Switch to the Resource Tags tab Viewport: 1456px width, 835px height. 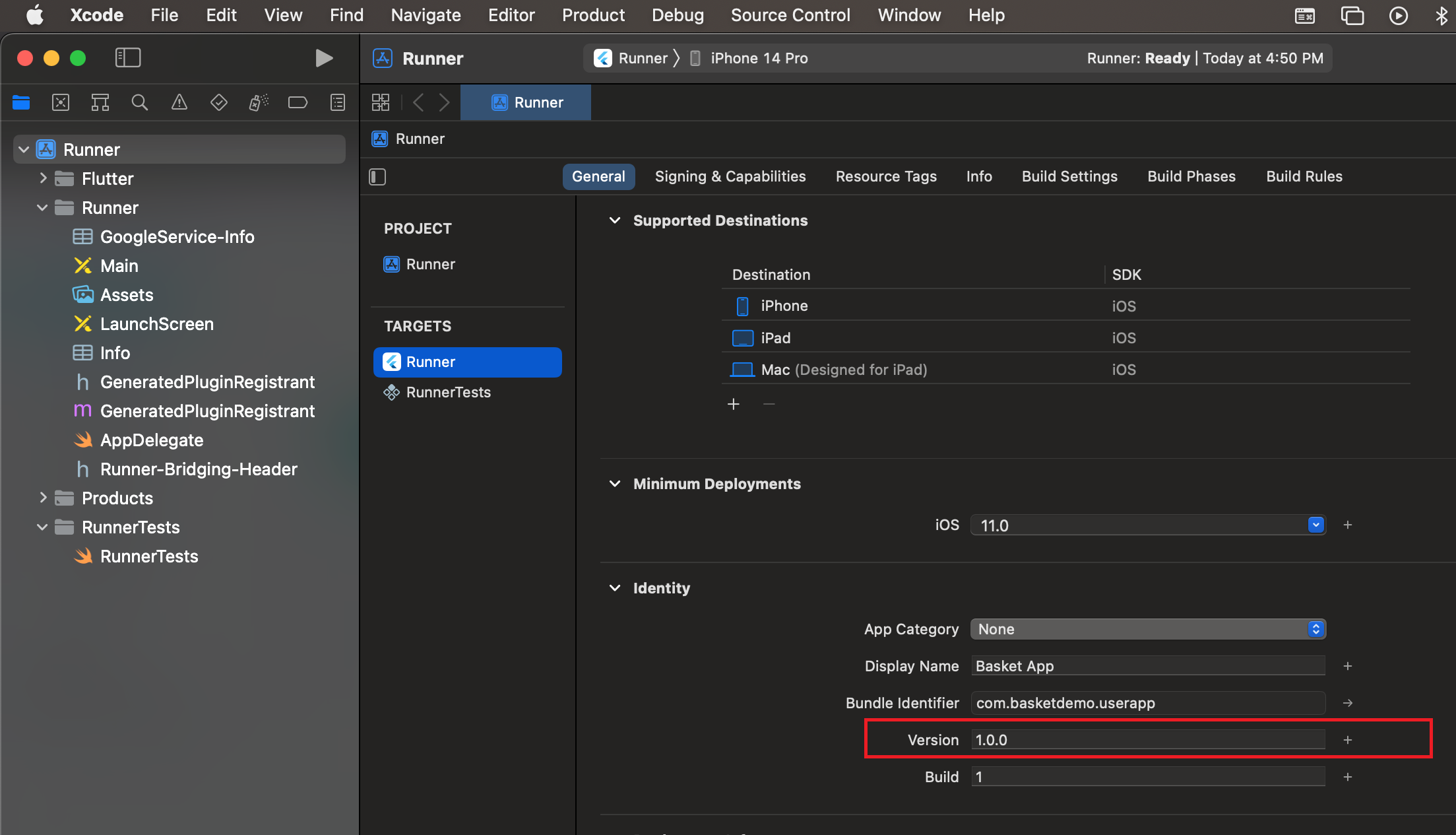[x=886, y=176]
